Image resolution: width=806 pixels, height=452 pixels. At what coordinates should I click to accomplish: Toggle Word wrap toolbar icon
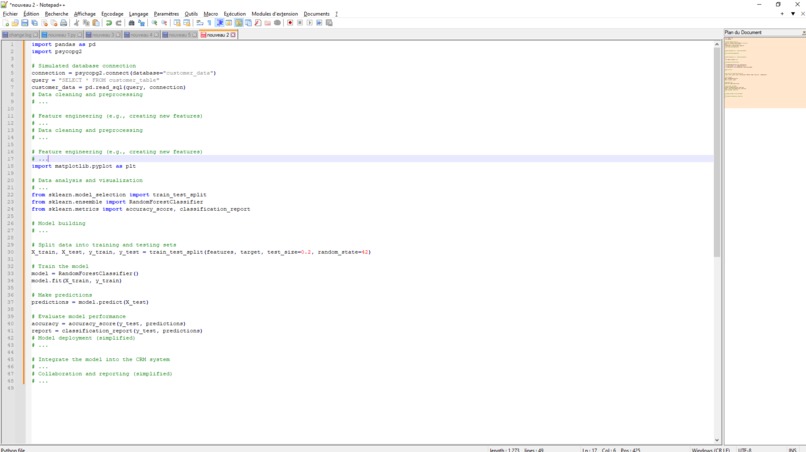point(199,23)
